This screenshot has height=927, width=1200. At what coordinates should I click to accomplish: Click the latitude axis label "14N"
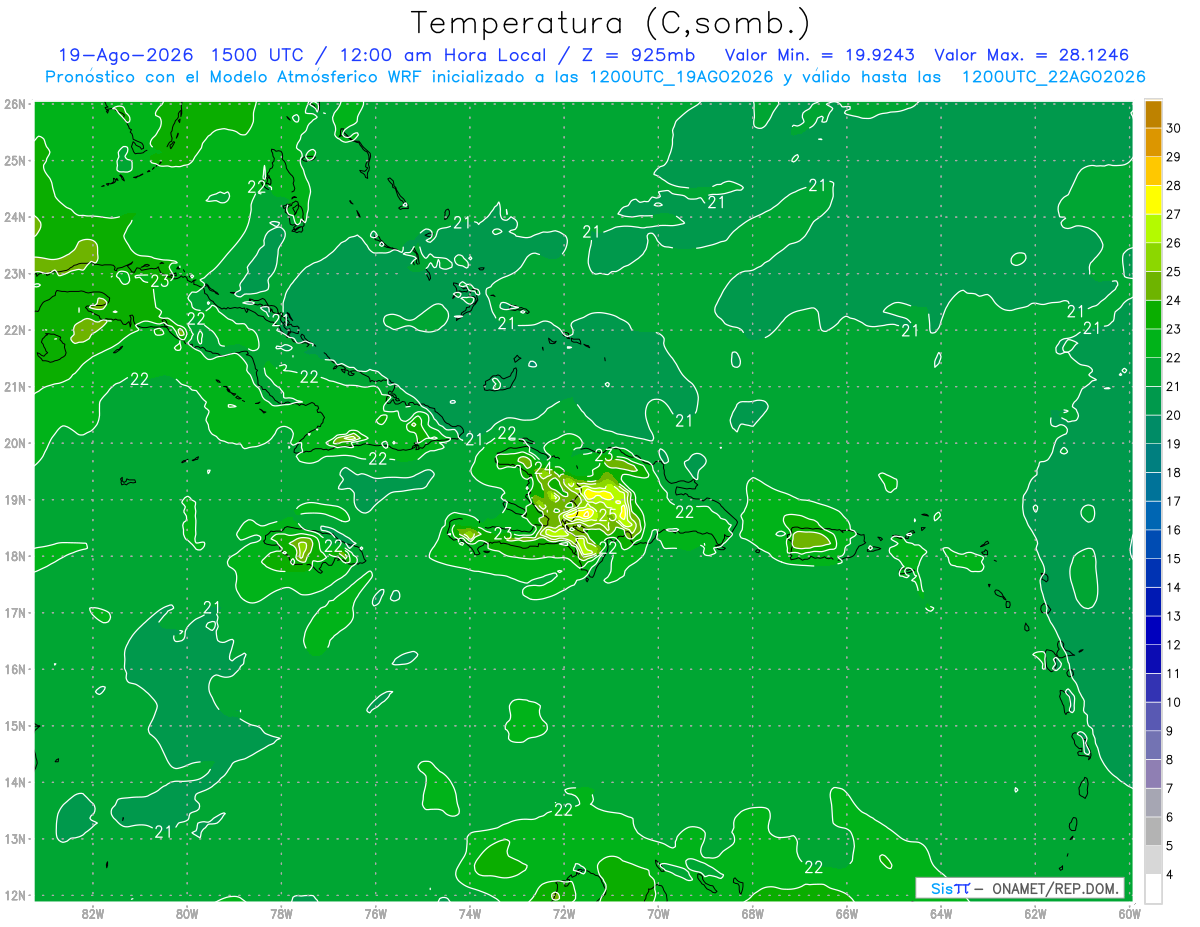(14, 782)
